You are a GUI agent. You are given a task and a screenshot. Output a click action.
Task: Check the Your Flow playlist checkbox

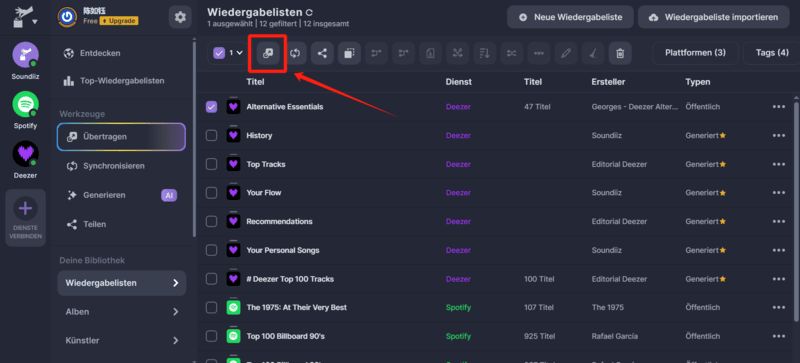pos(211,192)
